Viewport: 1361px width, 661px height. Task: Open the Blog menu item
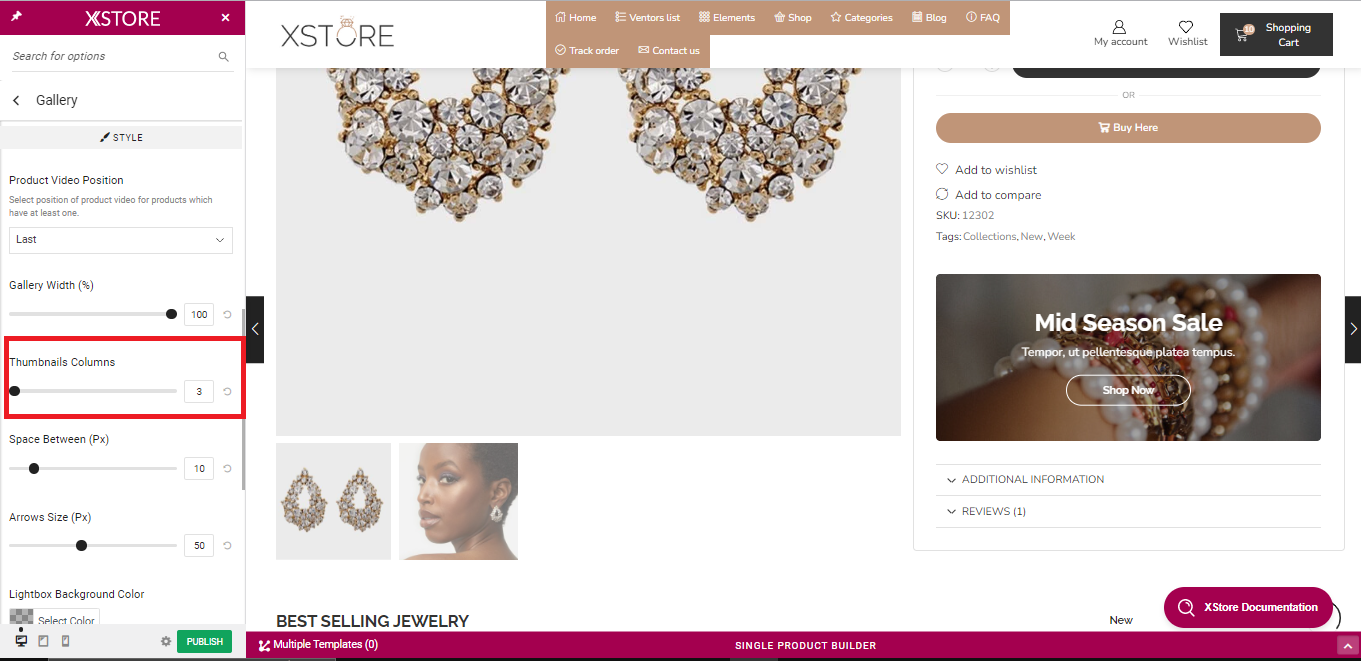coord(929,17)
